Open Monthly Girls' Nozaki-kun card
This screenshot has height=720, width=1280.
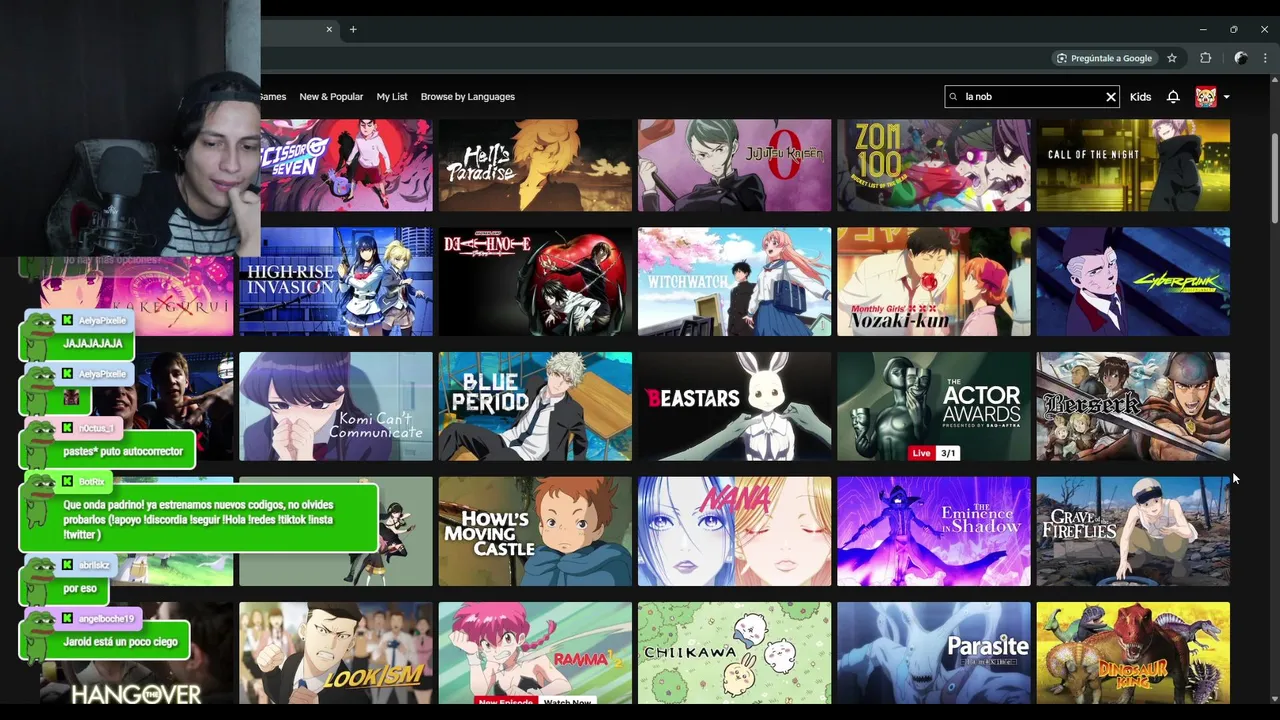pos(933,281)
